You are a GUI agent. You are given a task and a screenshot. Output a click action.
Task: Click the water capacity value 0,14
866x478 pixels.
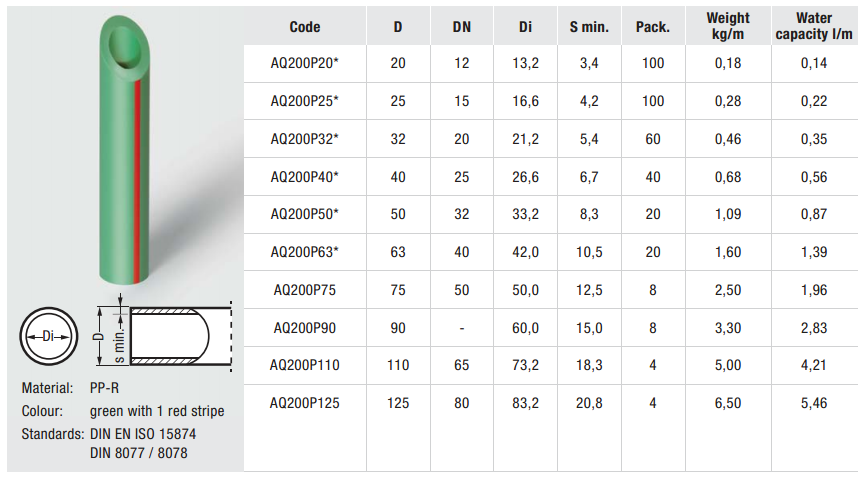(814, 63)
